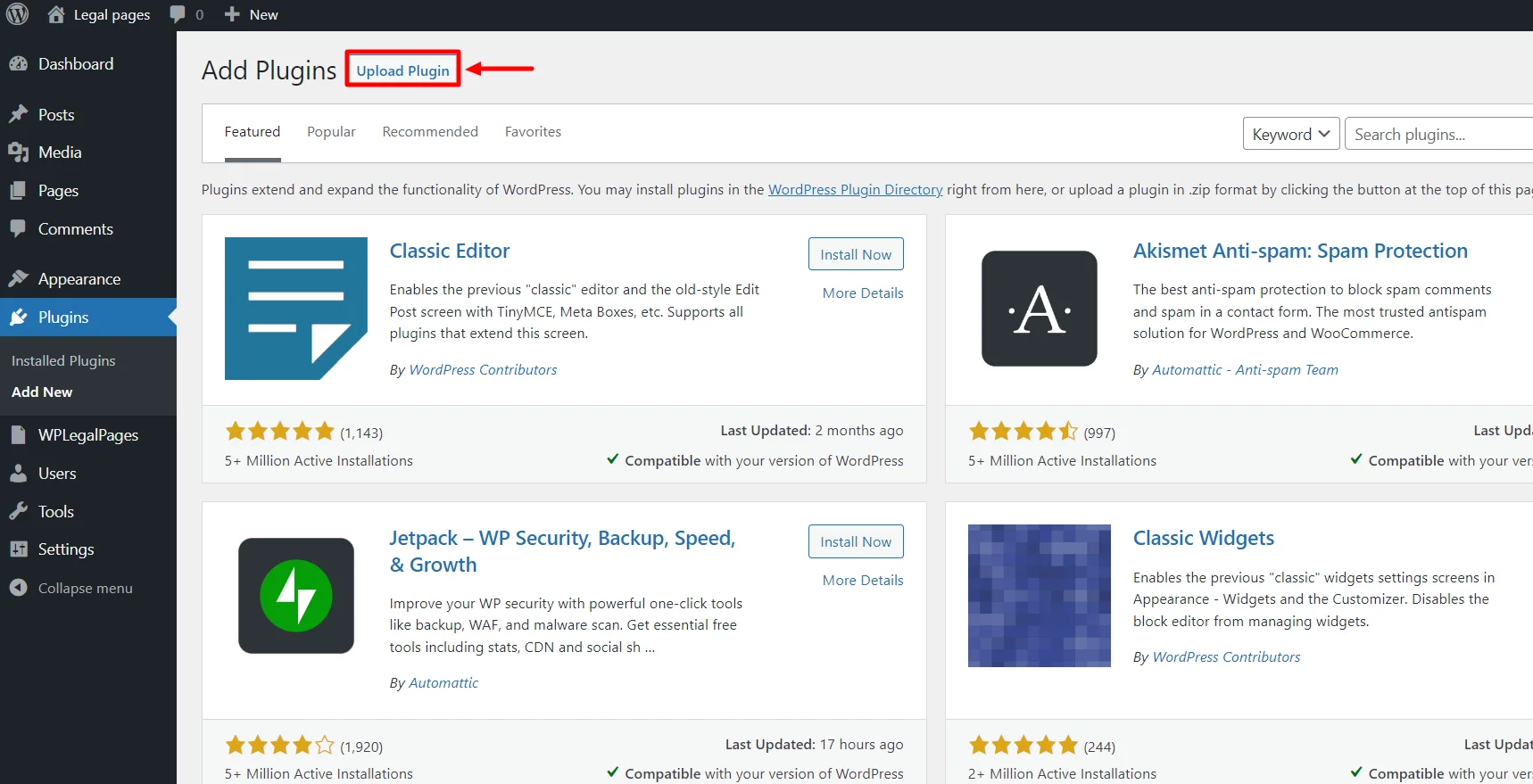Open the Favorites tab

533,132
